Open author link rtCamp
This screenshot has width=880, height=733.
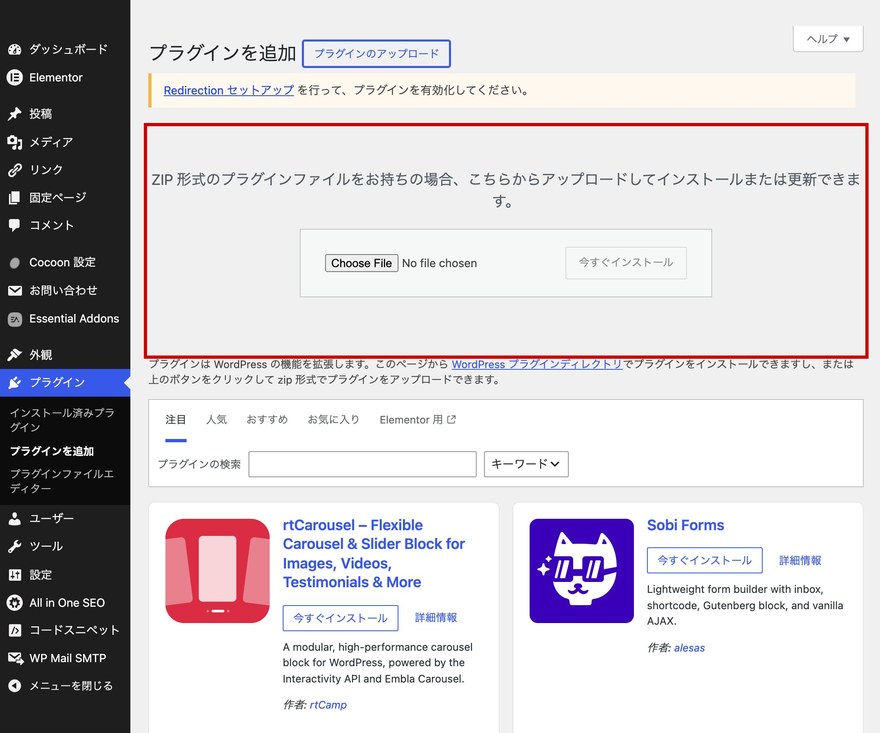click(328, 705)
